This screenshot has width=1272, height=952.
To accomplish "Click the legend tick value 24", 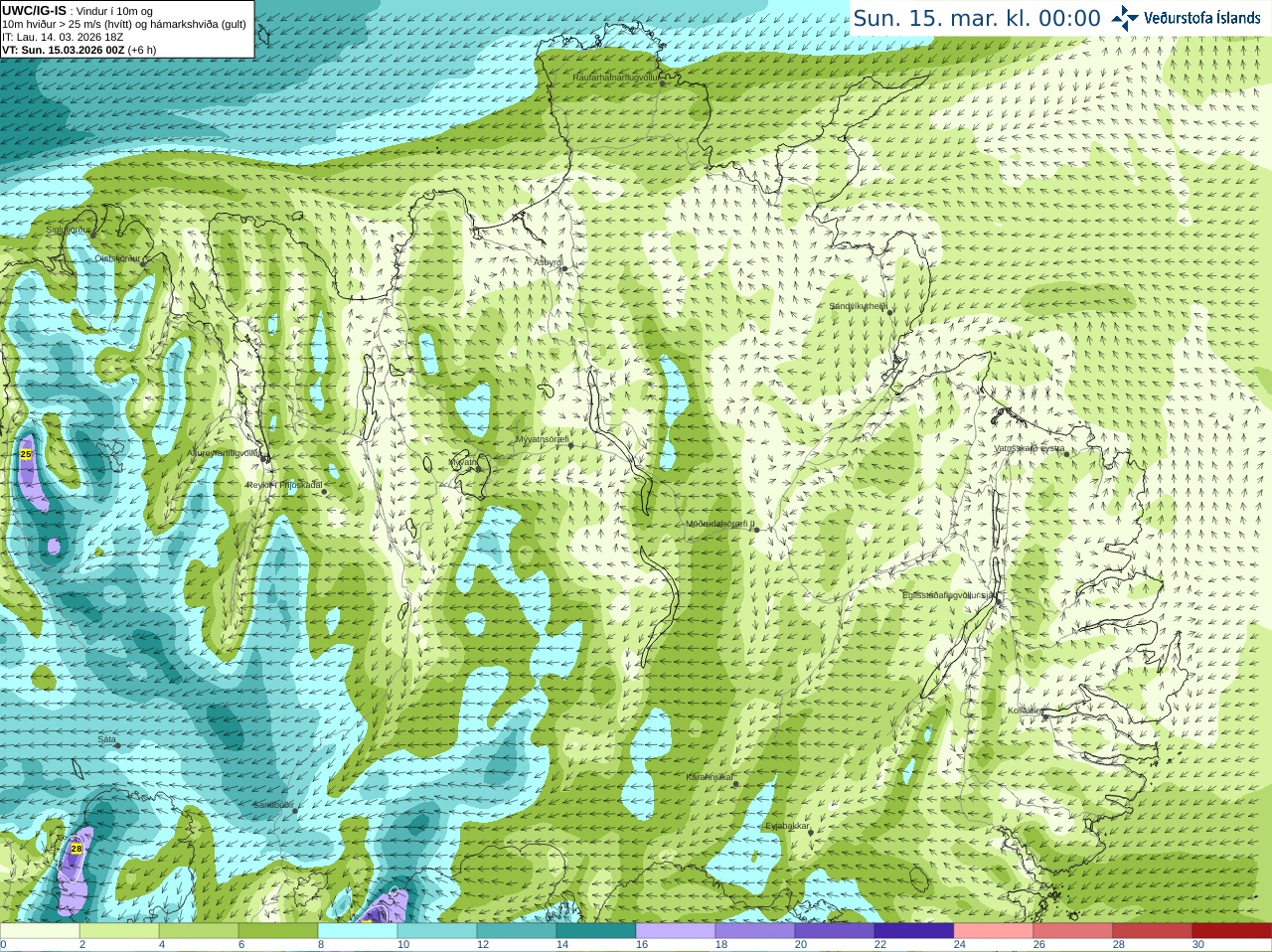I will coord(960,945).
